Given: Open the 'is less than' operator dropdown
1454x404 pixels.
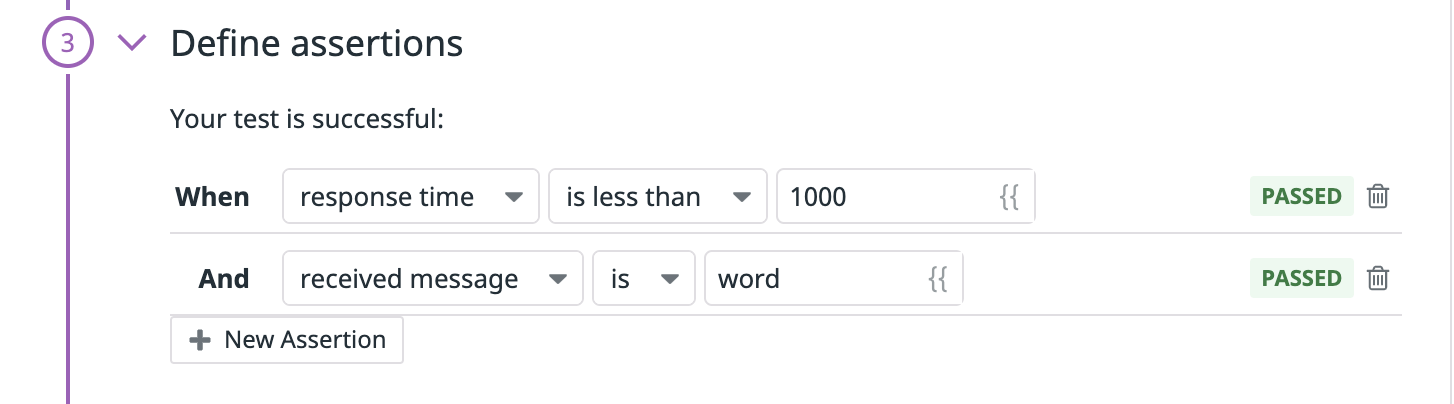Looking at the screenshot, I should click(x=658, y=197).
